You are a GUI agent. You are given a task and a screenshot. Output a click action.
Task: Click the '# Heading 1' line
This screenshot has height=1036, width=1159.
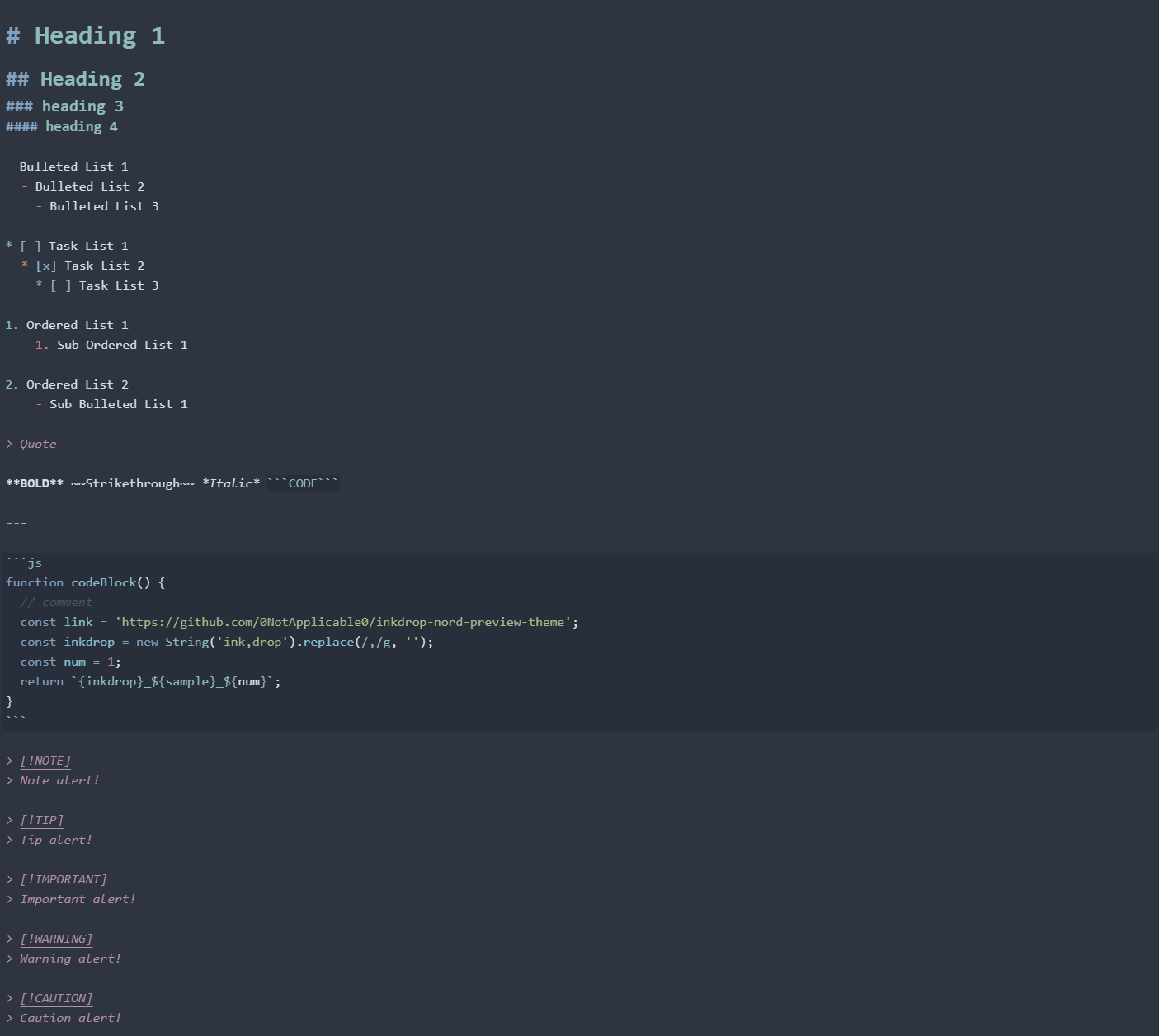[86, 36]
